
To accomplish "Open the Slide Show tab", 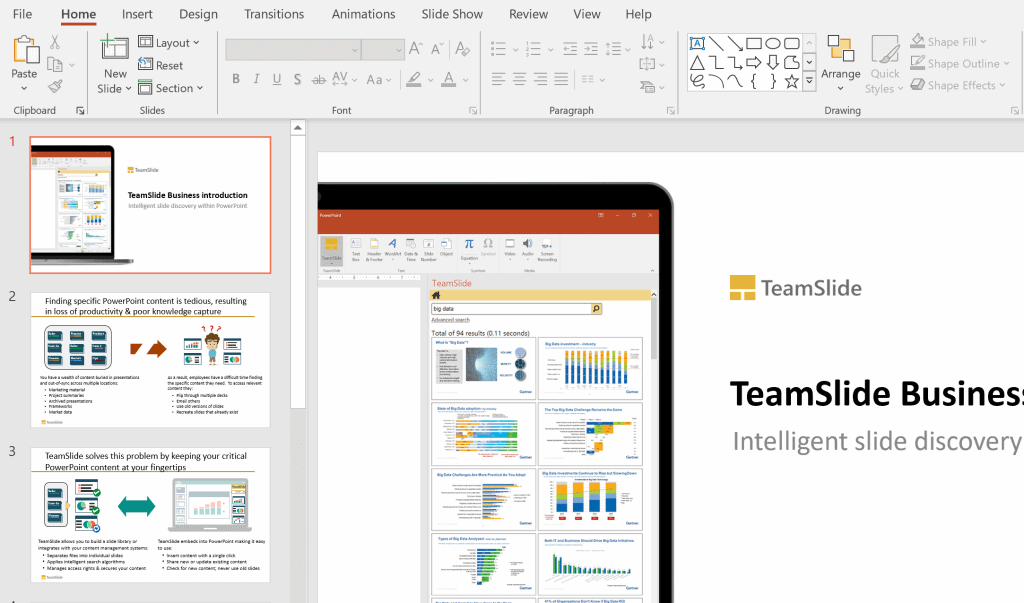I will [451, 14].
